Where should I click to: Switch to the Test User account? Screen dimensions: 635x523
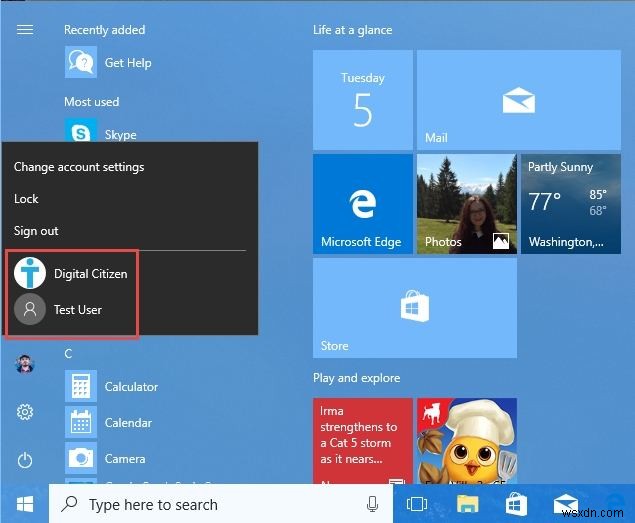(x=58, y=310)
